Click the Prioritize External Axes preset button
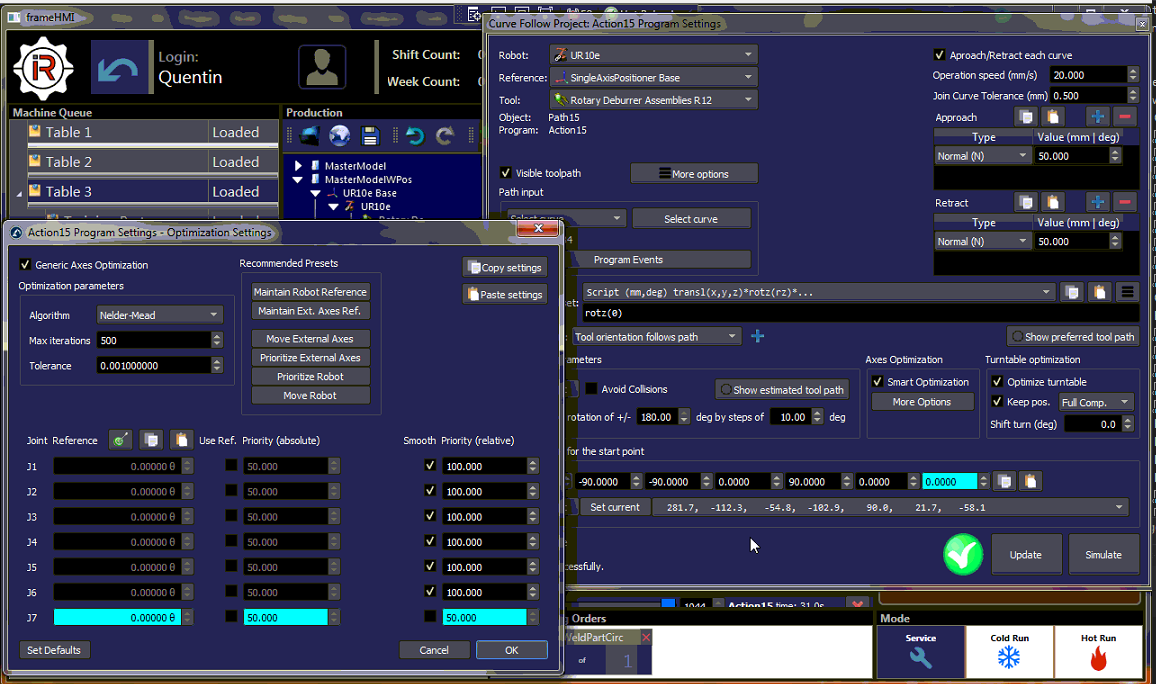This screenshot has height=684, width=1156. point(310,358)
